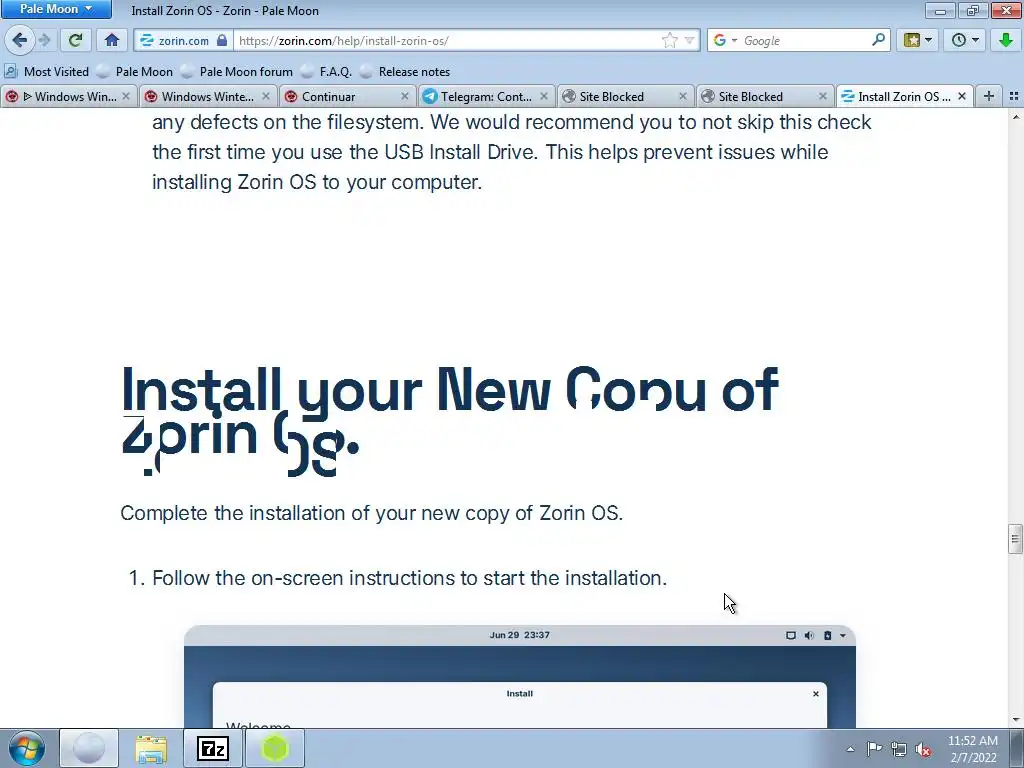Switch to the Continuar tab

click(347, 97)
